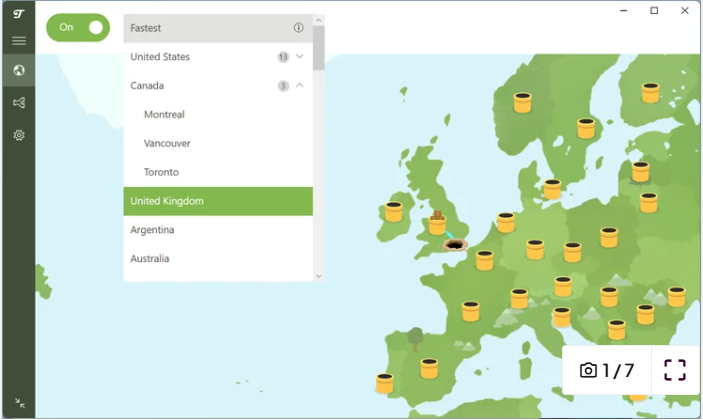This screenshot has height=420, width=703.
Task: Select Canada from country list
Action: [218, 86]
